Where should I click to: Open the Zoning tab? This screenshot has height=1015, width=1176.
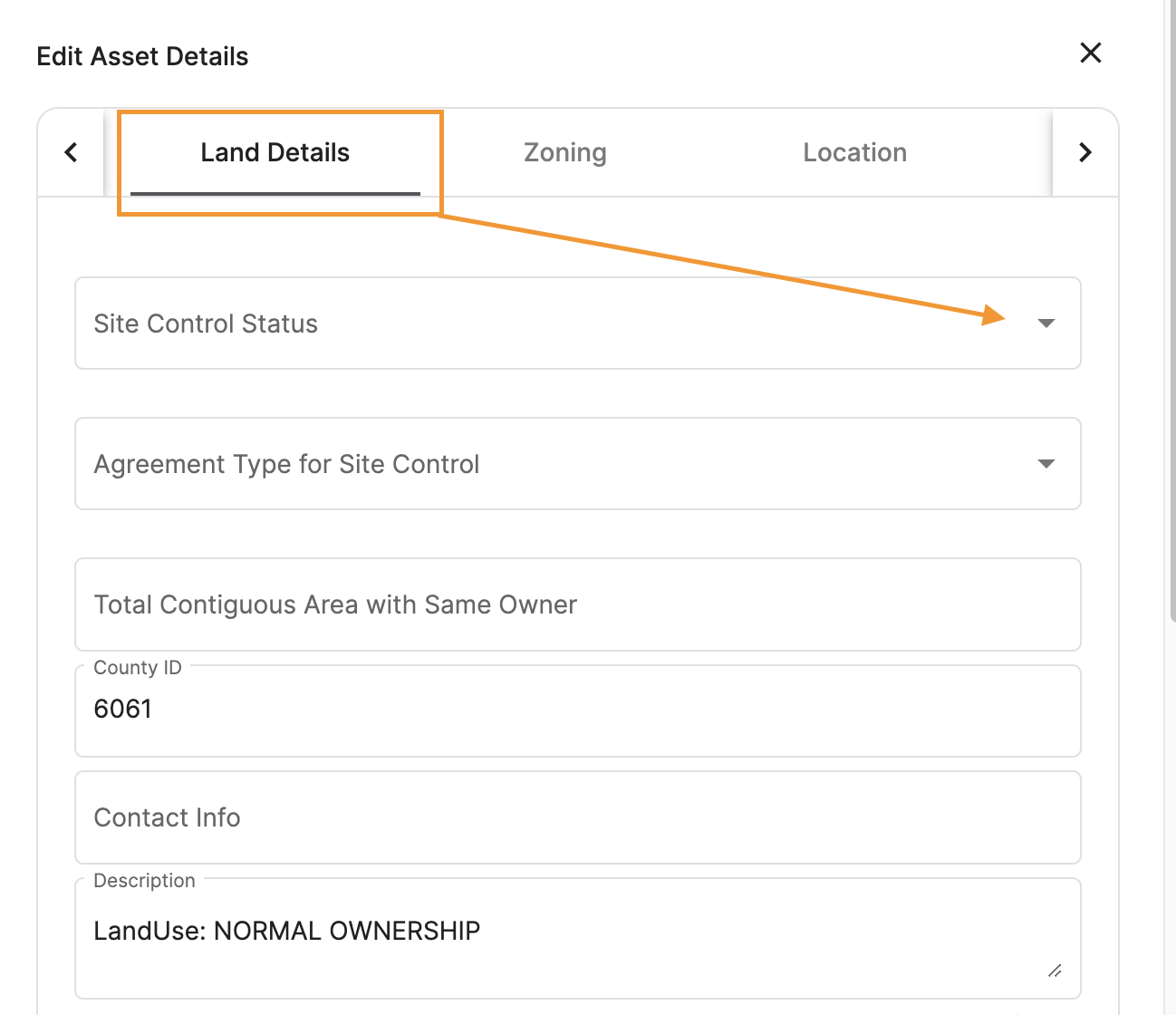click(564, 153)
